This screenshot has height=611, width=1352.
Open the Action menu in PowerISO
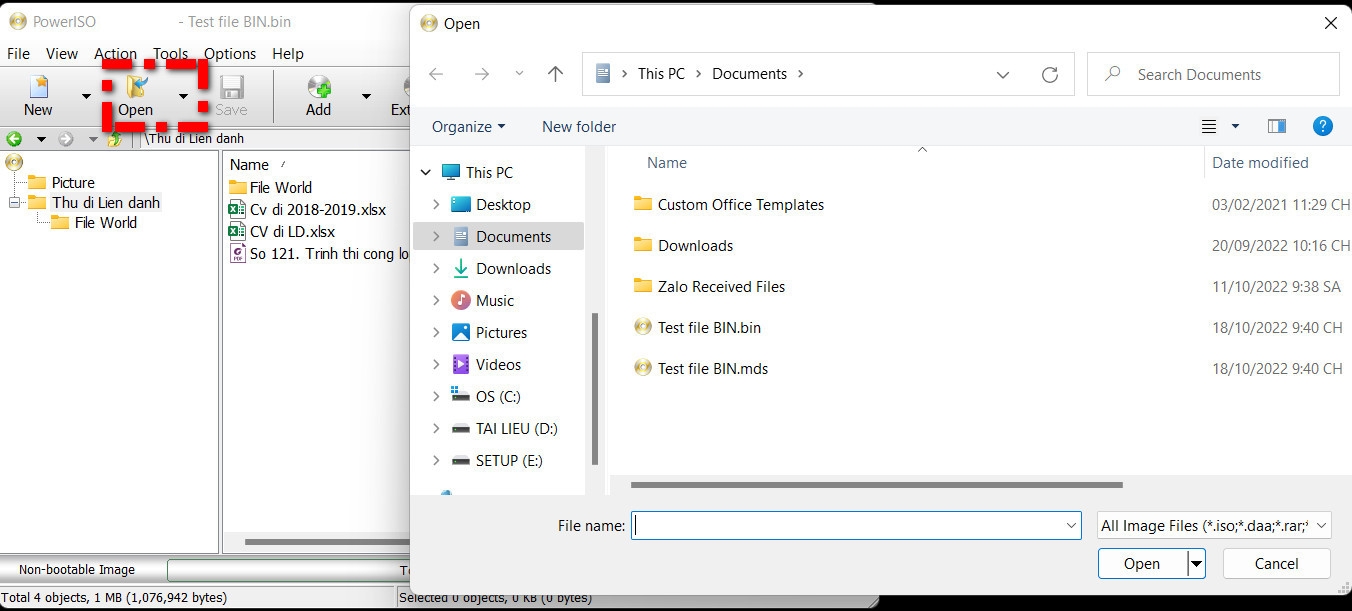116,54
